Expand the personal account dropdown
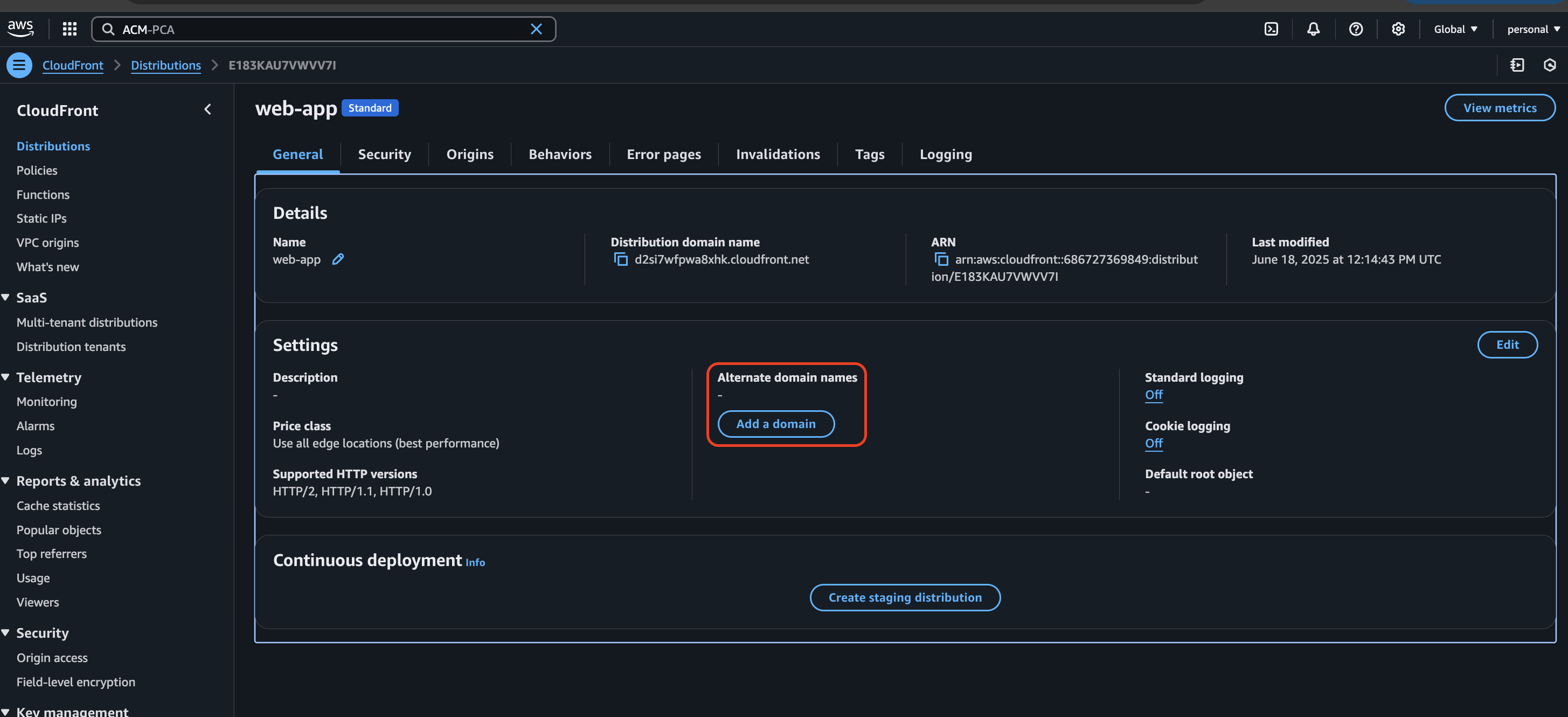 click(1534, 29)
